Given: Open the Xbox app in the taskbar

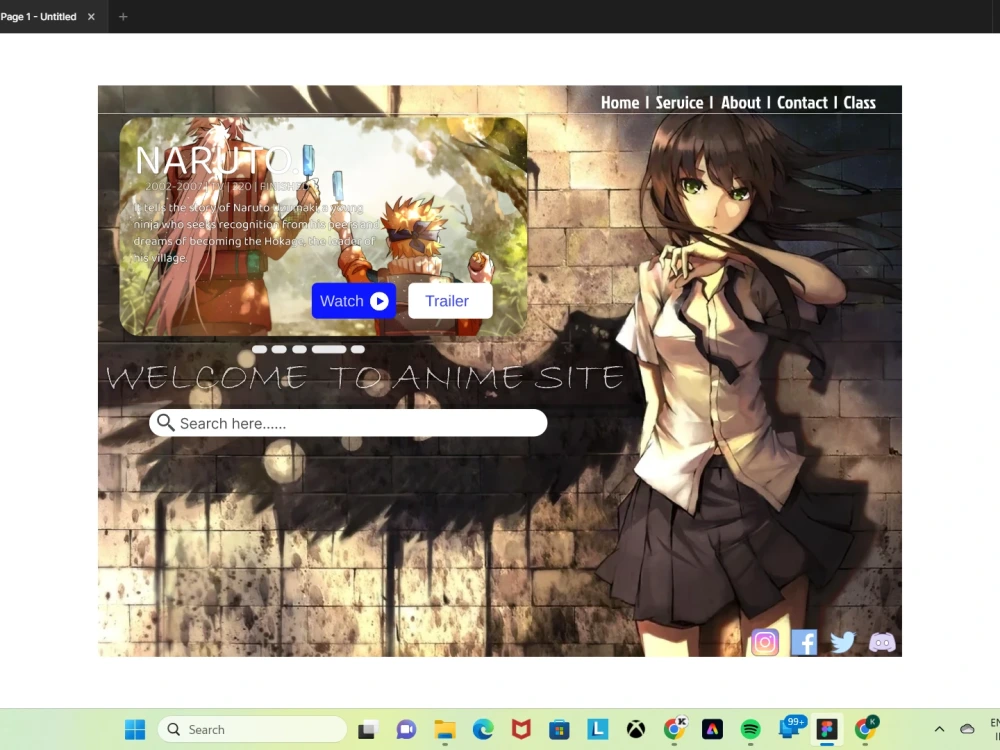Looking at the screenshot, I should coord(635,729).
